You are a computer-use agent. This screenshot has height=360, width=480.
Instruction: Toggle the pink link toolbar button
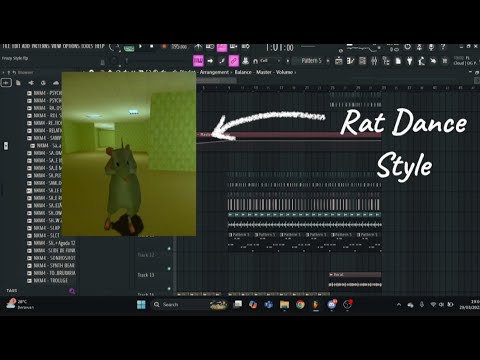tap(234, 61)
